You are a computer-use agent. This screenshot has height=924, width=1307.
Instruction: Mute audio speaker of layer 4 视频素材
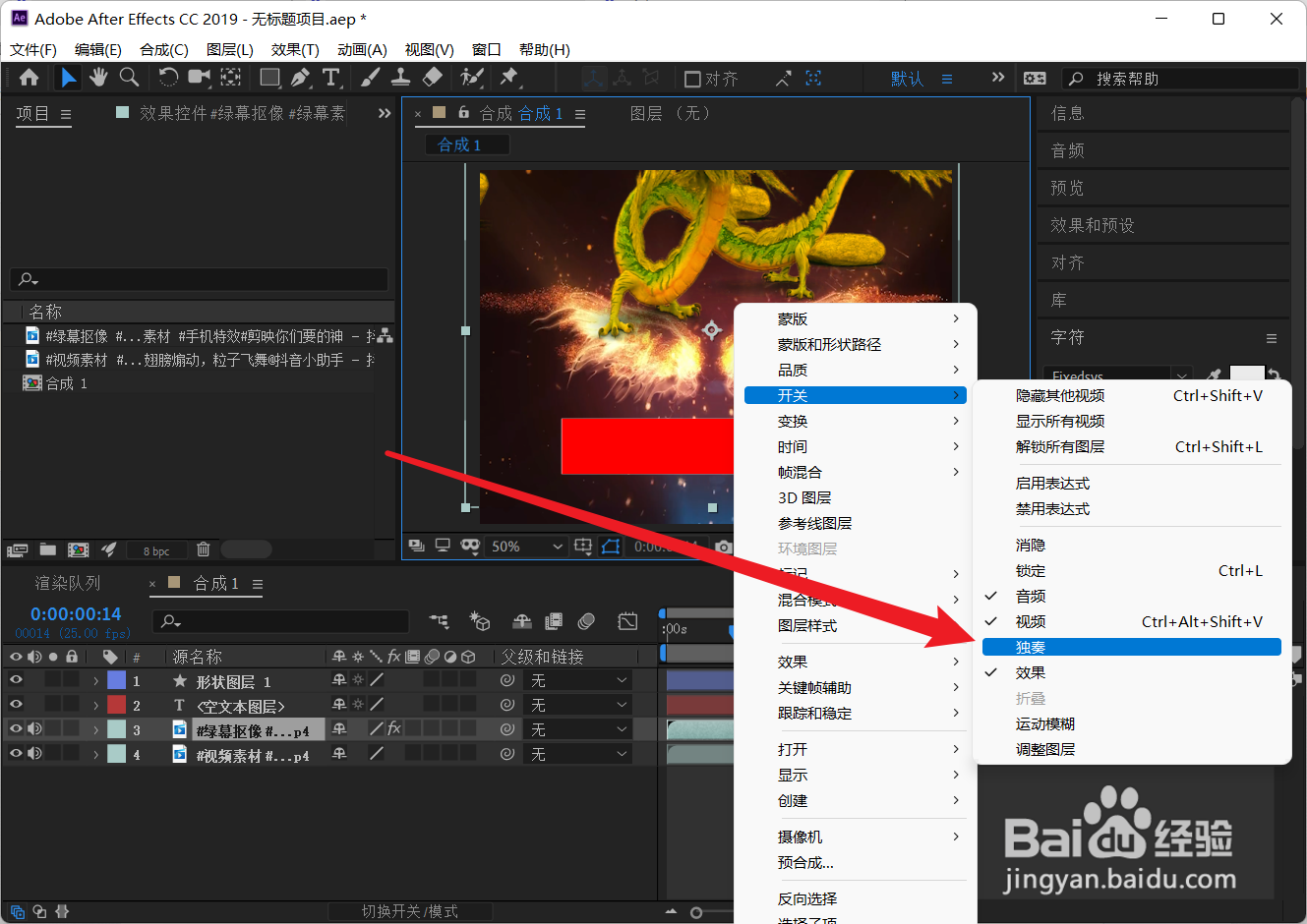pyautogui.click(x=34, y=753)
